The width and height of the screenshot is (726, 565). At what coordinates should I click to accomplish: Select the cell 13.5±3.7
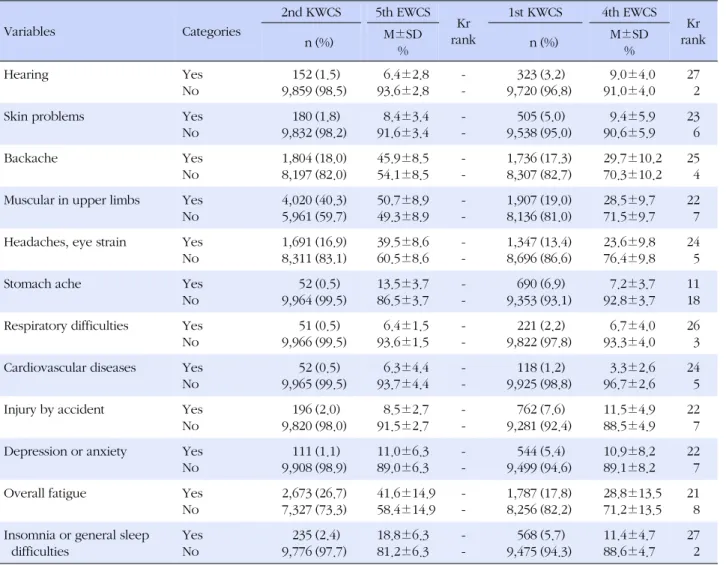[x=402, y=284]
